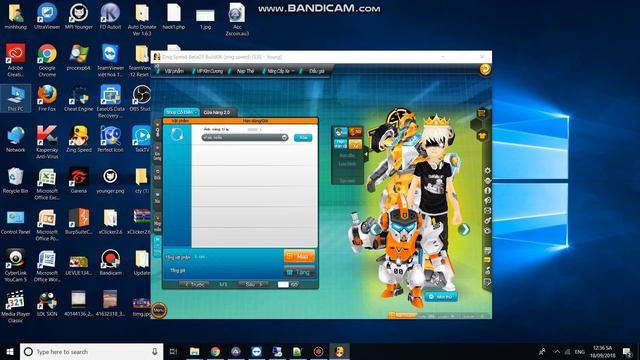Open the Bandicam desktop shortcut

110,262
